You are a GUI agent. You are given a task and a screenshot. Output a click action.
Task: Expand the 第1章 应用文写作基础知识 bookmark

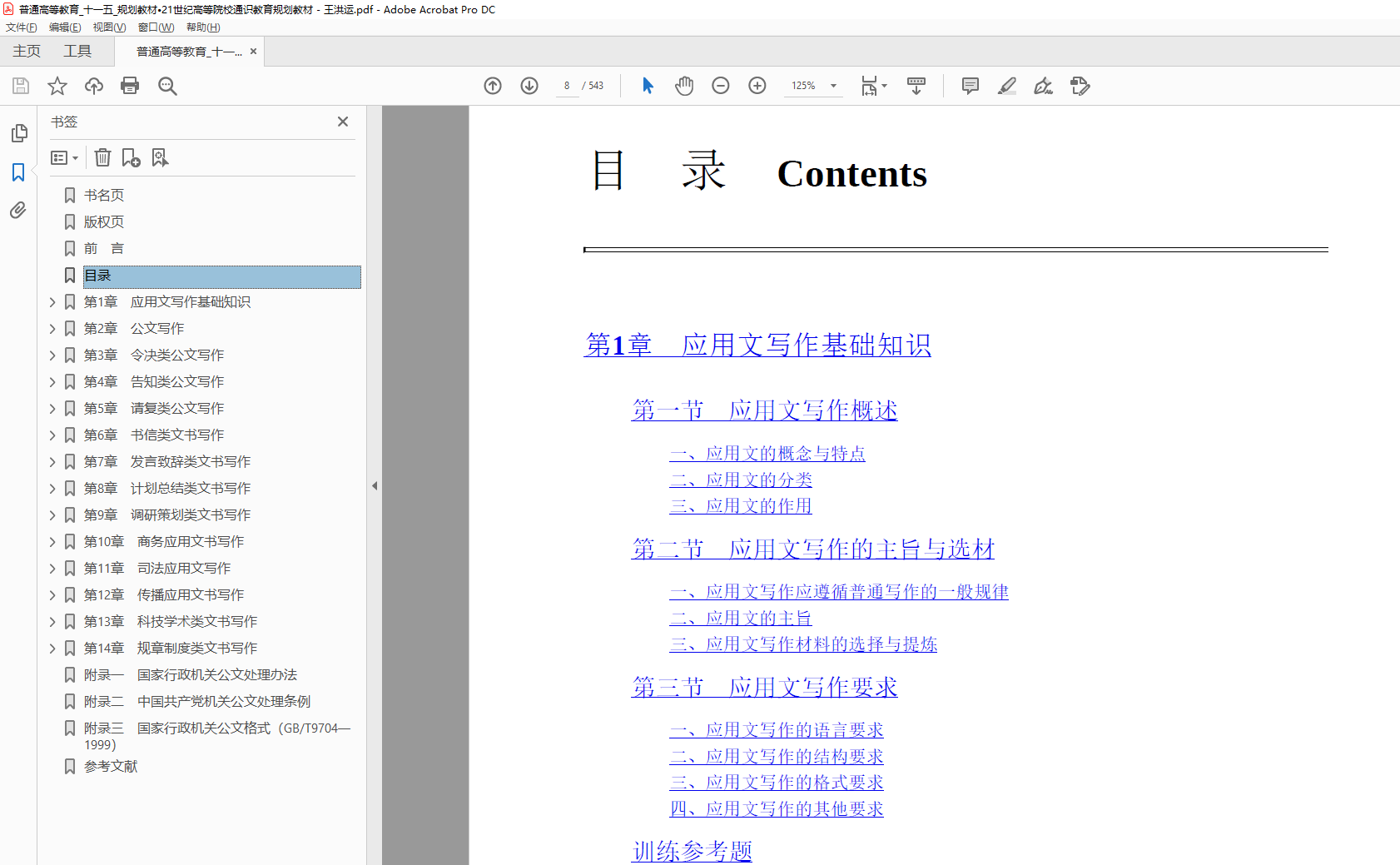coord(52,301)
